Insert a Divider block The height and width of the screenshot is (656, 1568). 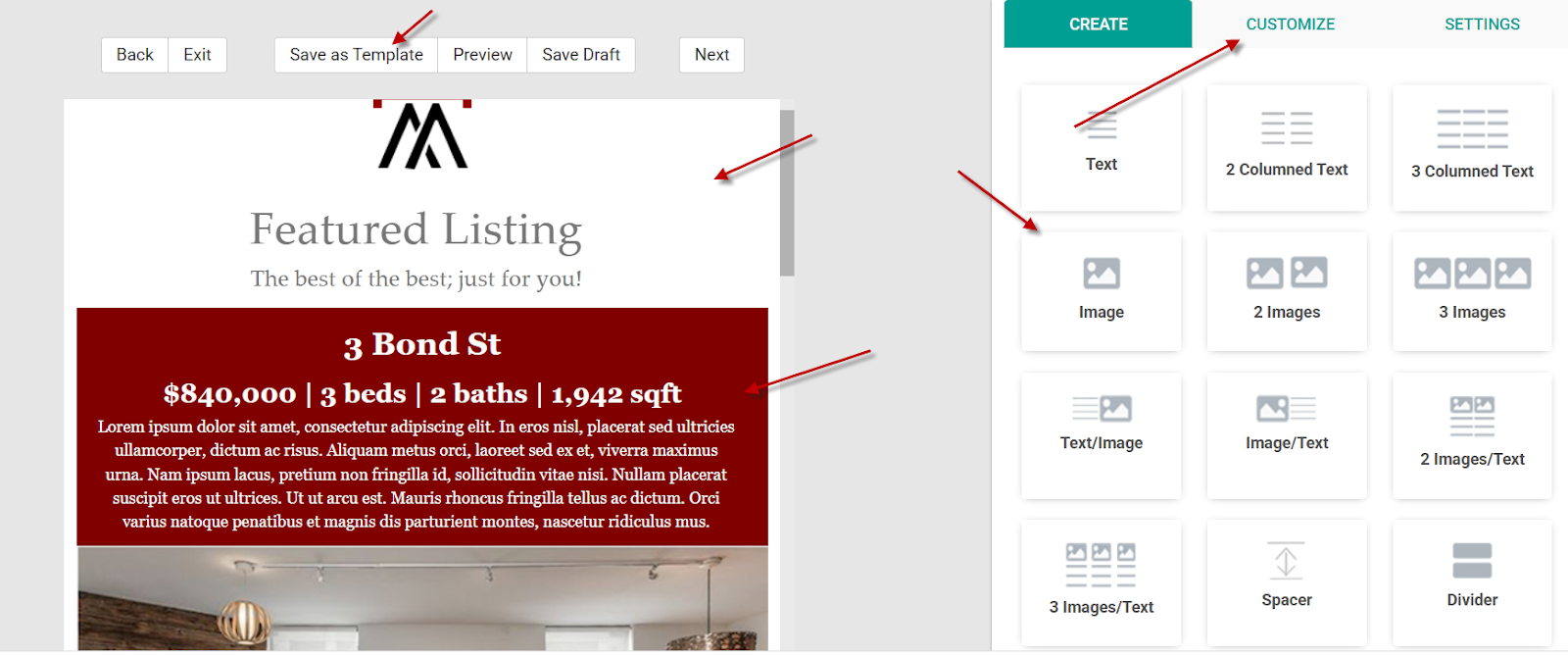(x=1472, y=581)
